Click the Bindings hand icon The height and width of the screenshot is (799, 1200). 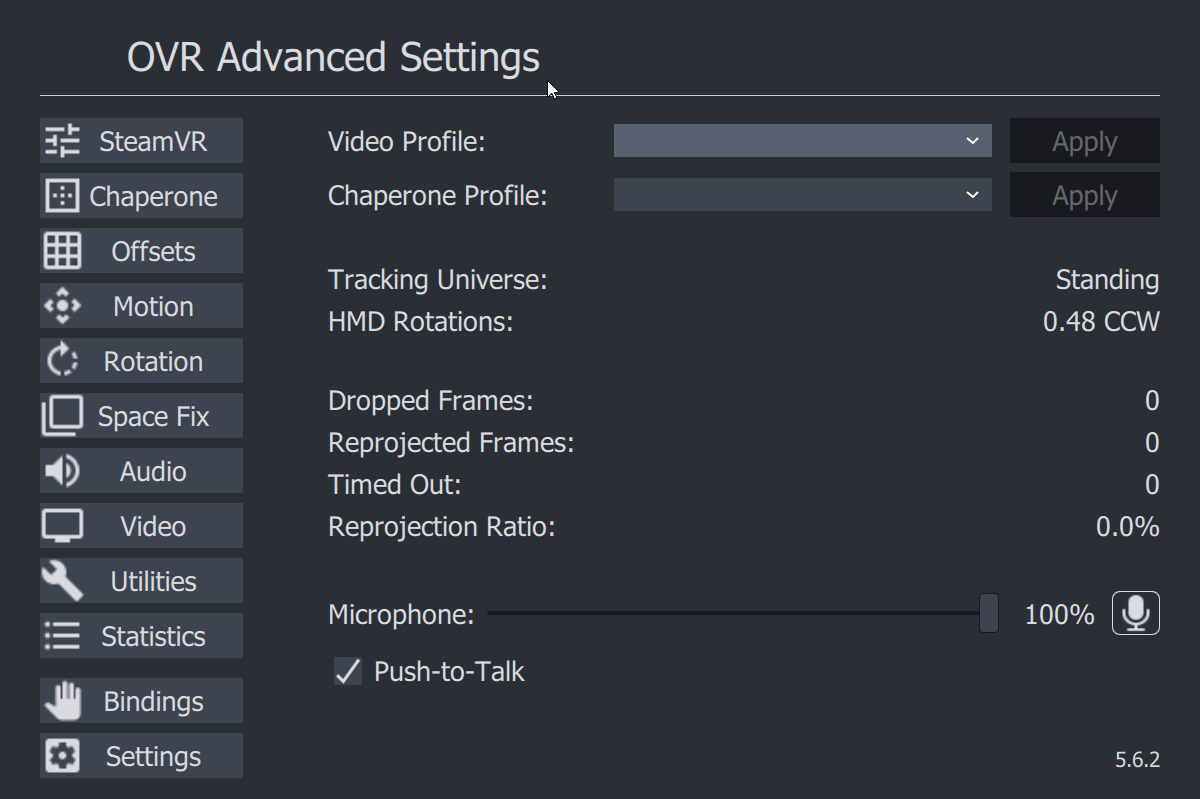click(62, 701)
